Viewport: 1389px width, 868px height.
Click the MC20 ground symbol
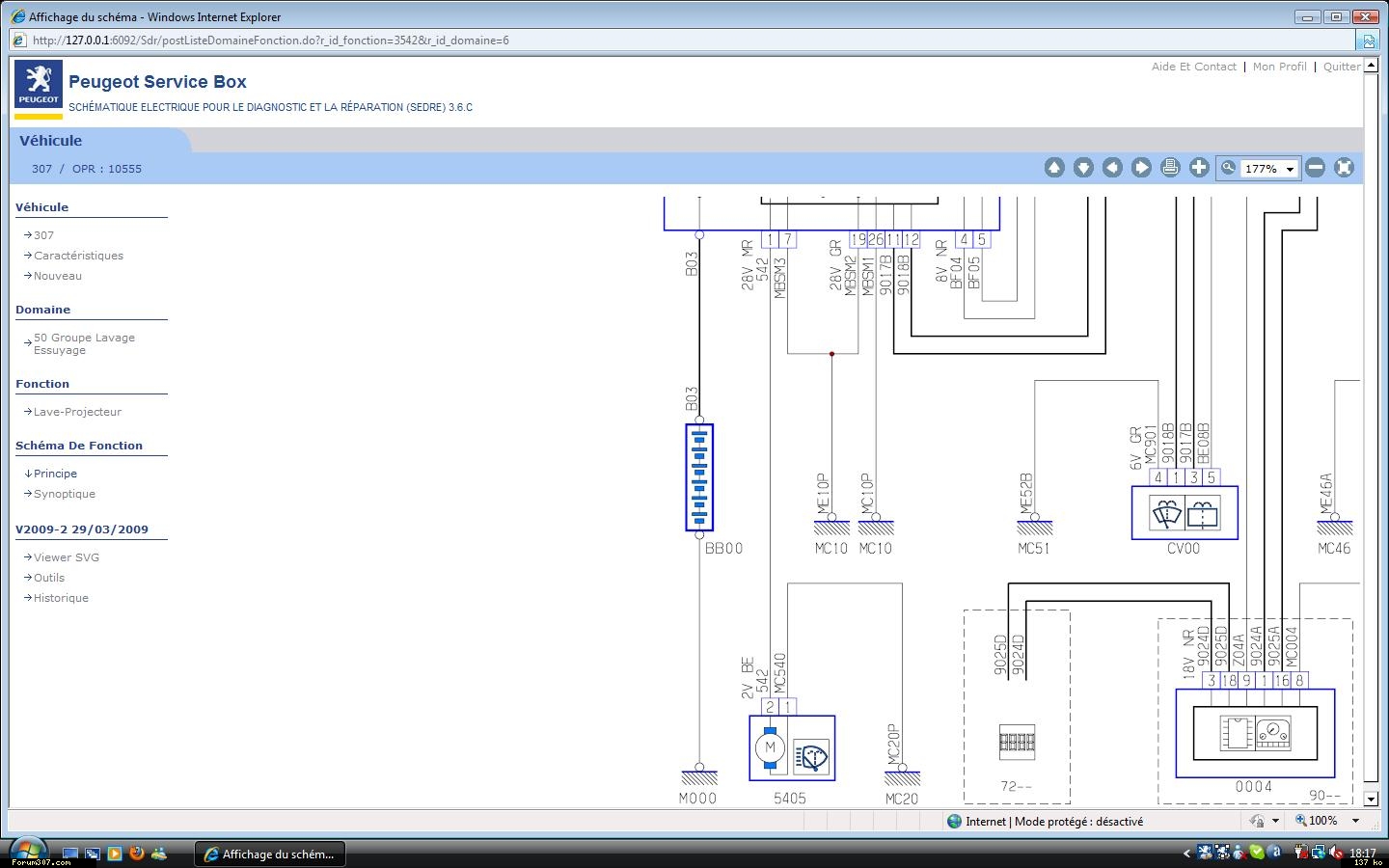902,777
